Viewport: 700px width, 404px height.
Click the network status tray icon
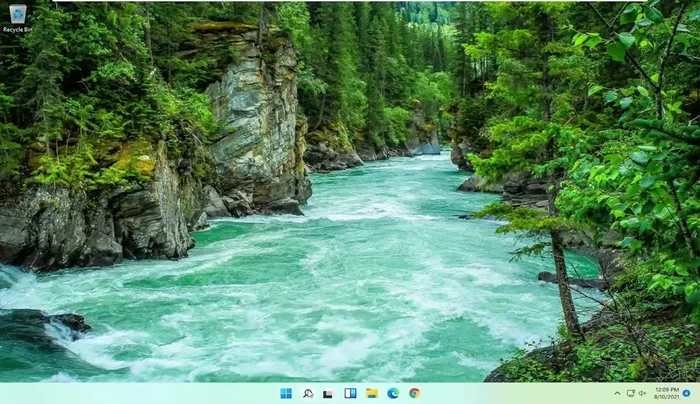pyautogui.click(x=630, y=393)
